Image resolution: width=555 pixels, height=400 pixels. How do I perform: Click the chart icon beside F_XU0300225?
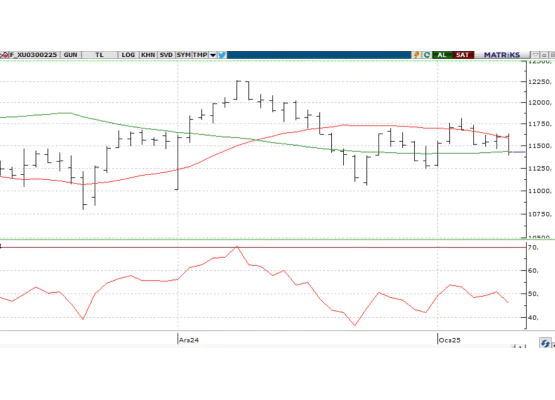pyautogui.click(x=4, y=55)
